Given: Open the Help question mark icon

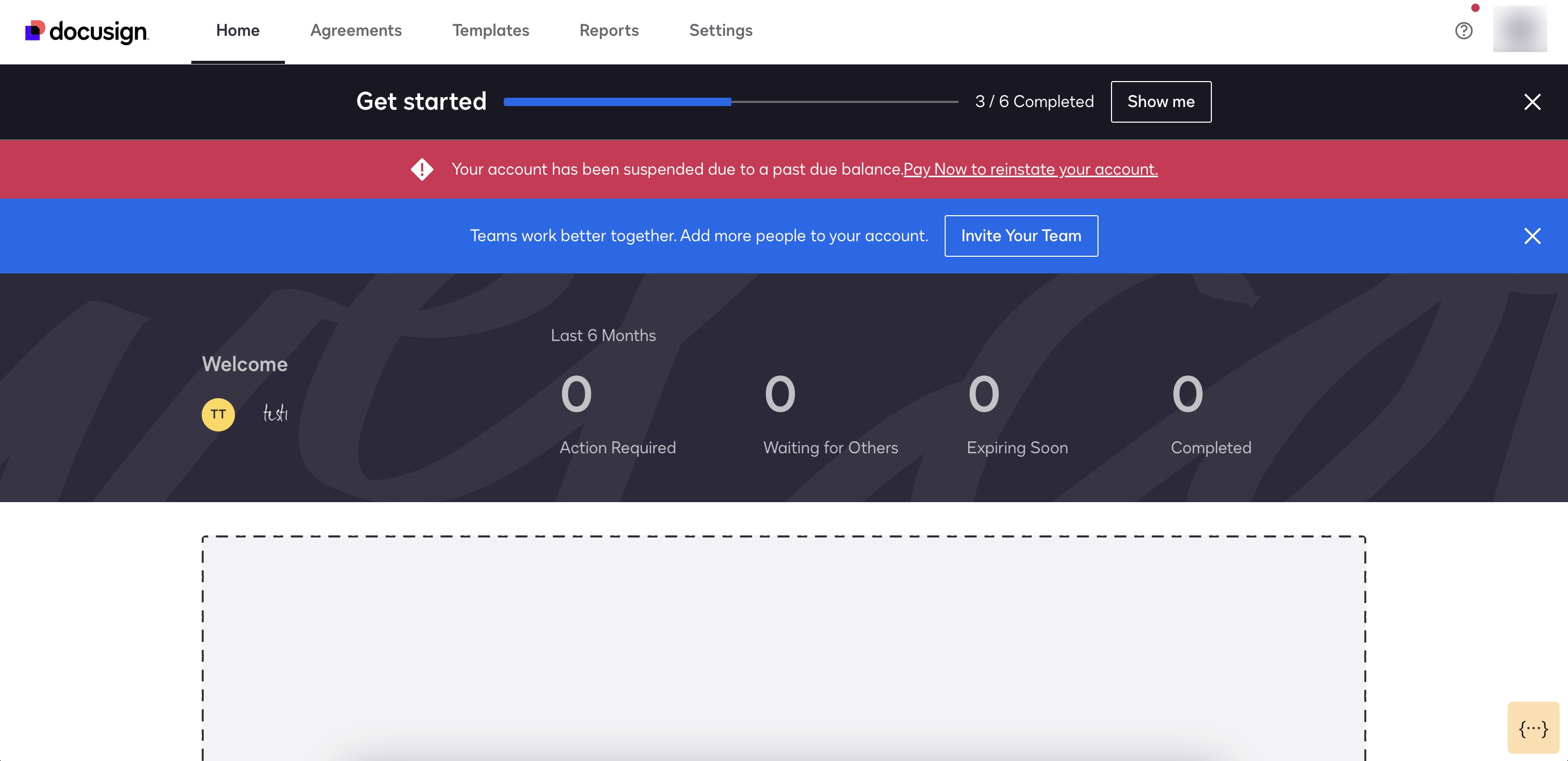Looking at the screenshot, I should tap(1464, 31).
